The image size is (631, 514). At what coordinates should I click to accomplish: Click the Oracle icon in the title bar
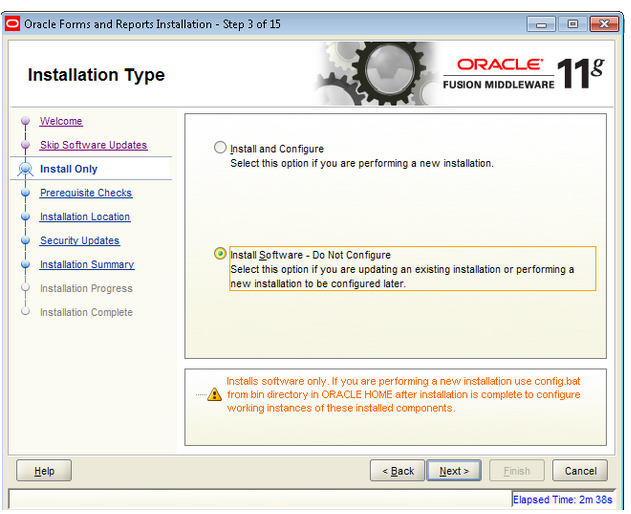13,24
